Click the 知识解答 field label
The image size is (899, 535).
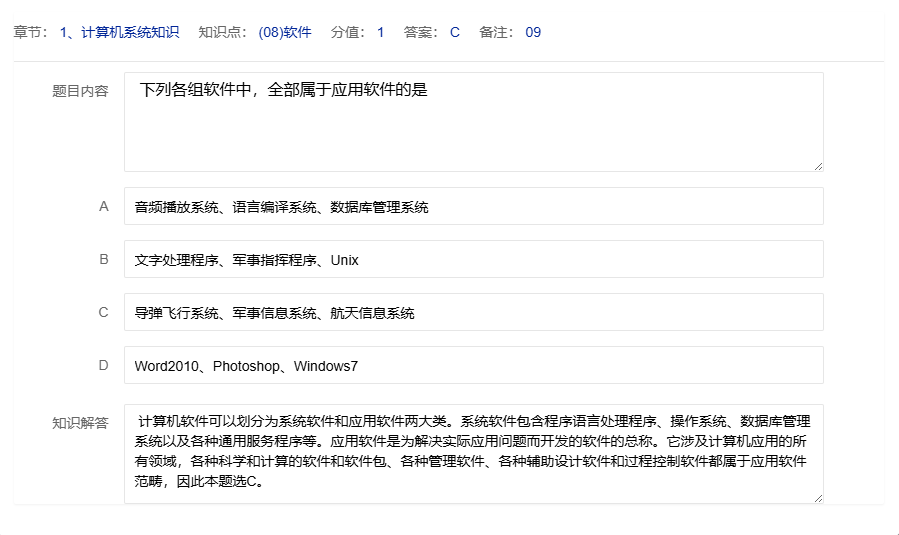point(80,423)
